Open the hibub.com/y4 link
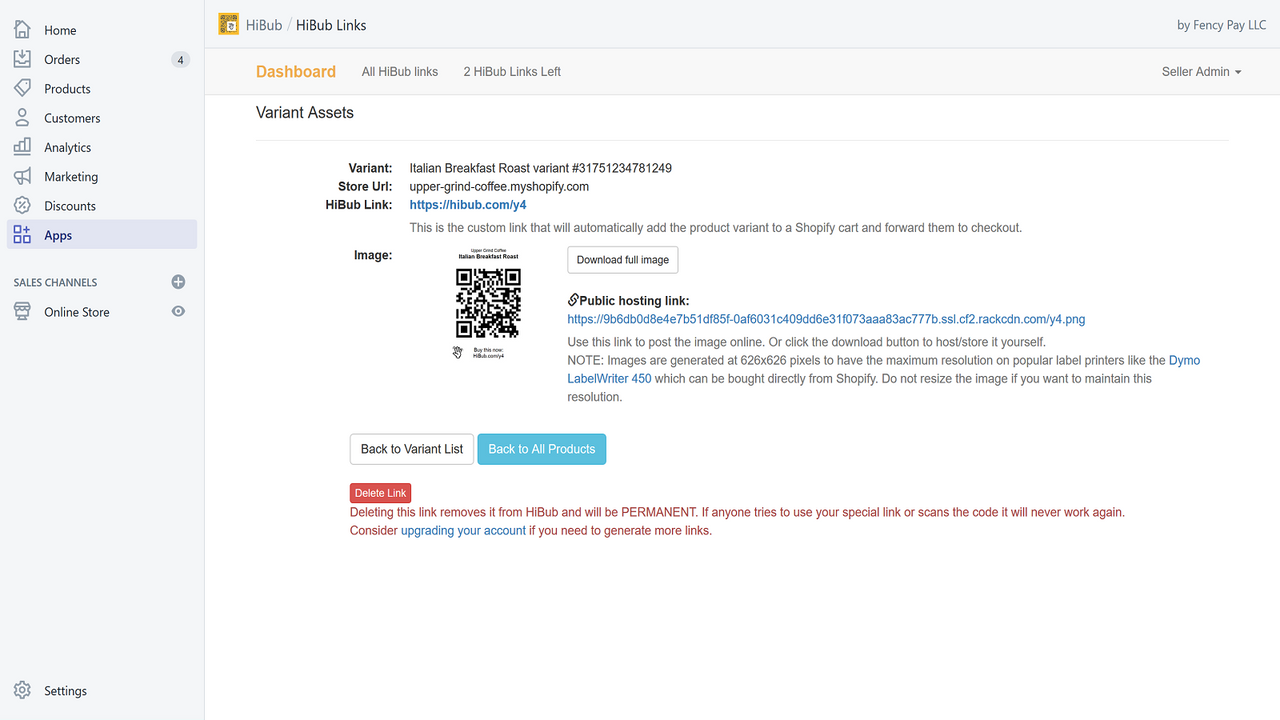The image size is (1280, 720). (468, 205)
